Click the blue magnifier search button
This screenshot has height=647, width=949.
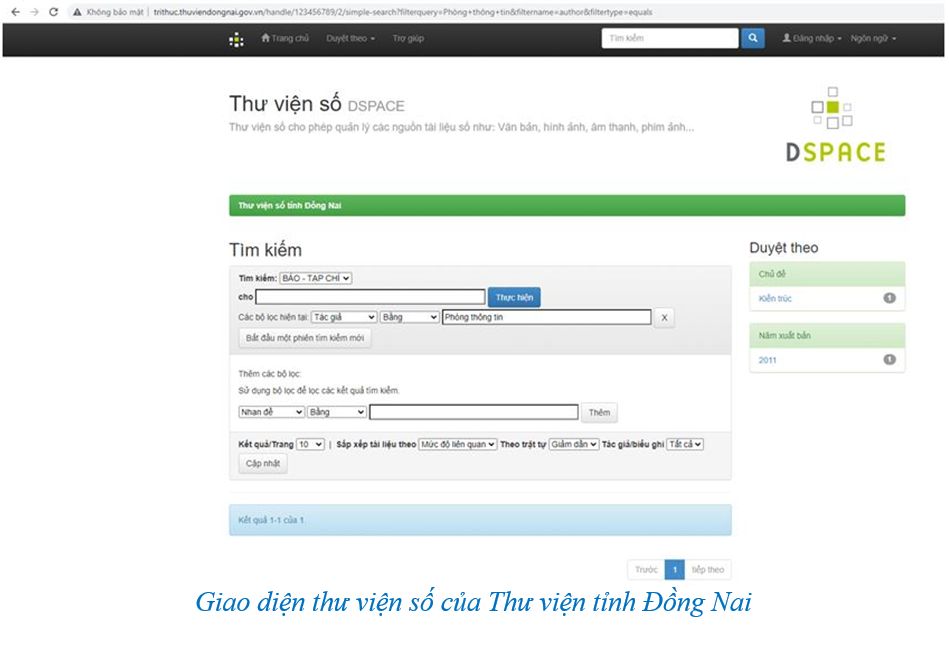(753, 38)
